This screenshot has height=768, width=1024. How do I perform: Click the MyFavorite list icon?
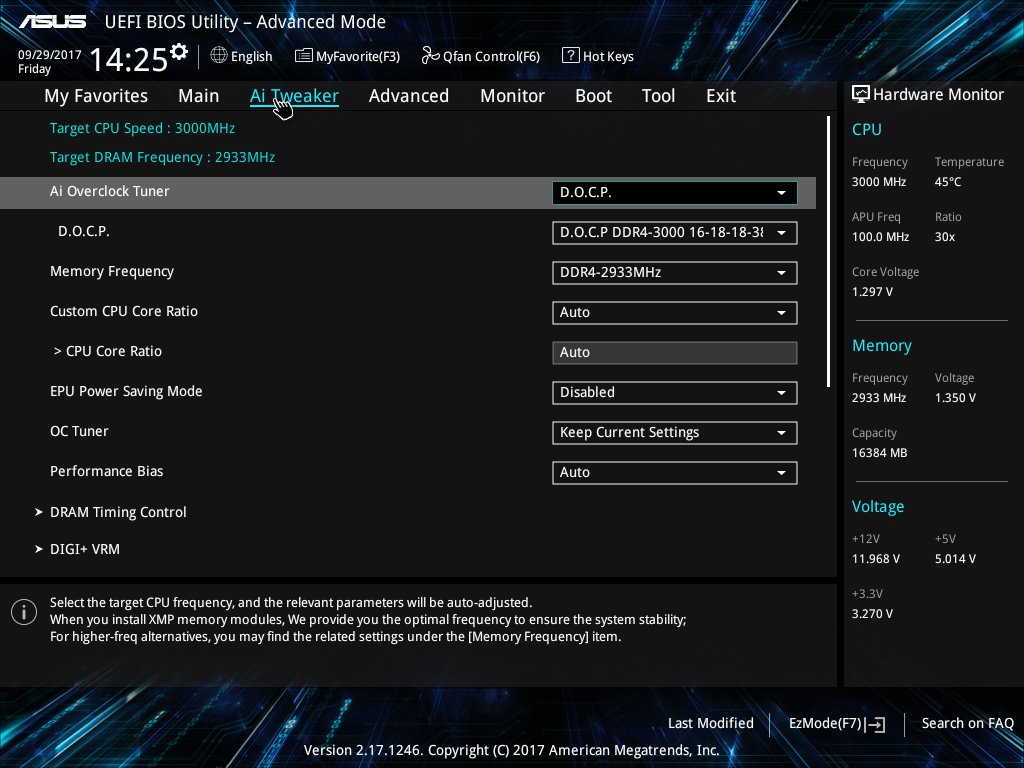[x=304, y=56]
